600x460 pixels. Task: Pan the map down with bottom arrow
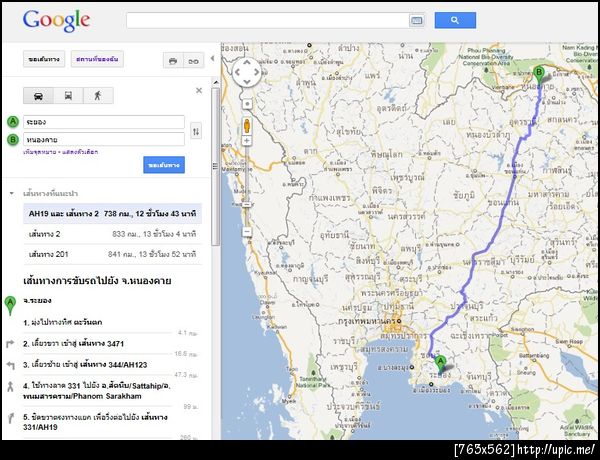coord(247,82)
